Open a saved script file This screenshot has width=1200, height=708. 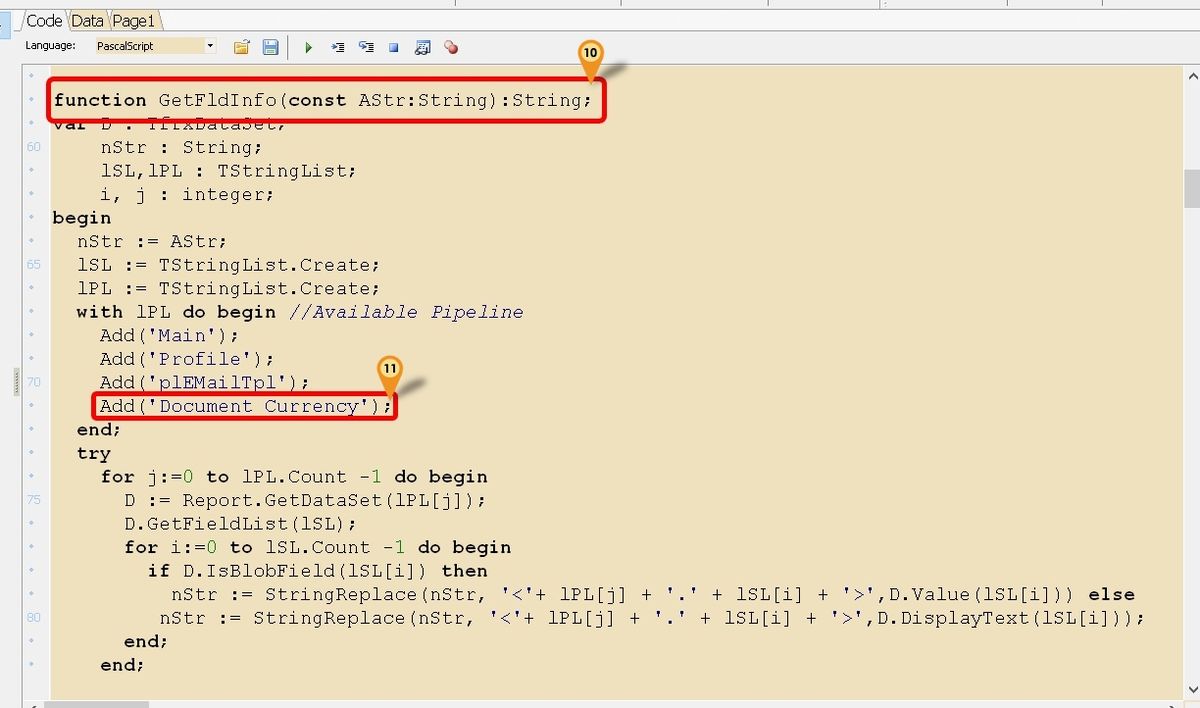(240, 46)
